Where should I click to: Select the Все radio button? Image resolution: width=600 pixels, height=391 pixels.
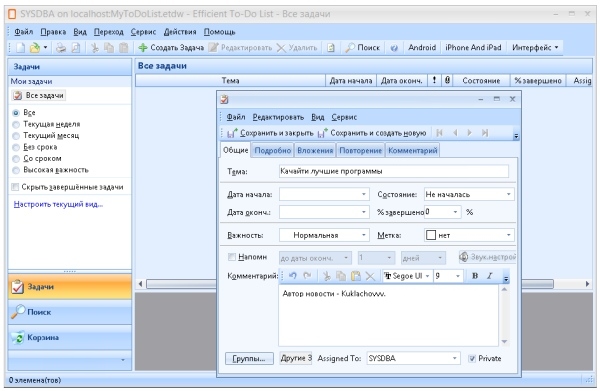[x=16, y=113]
